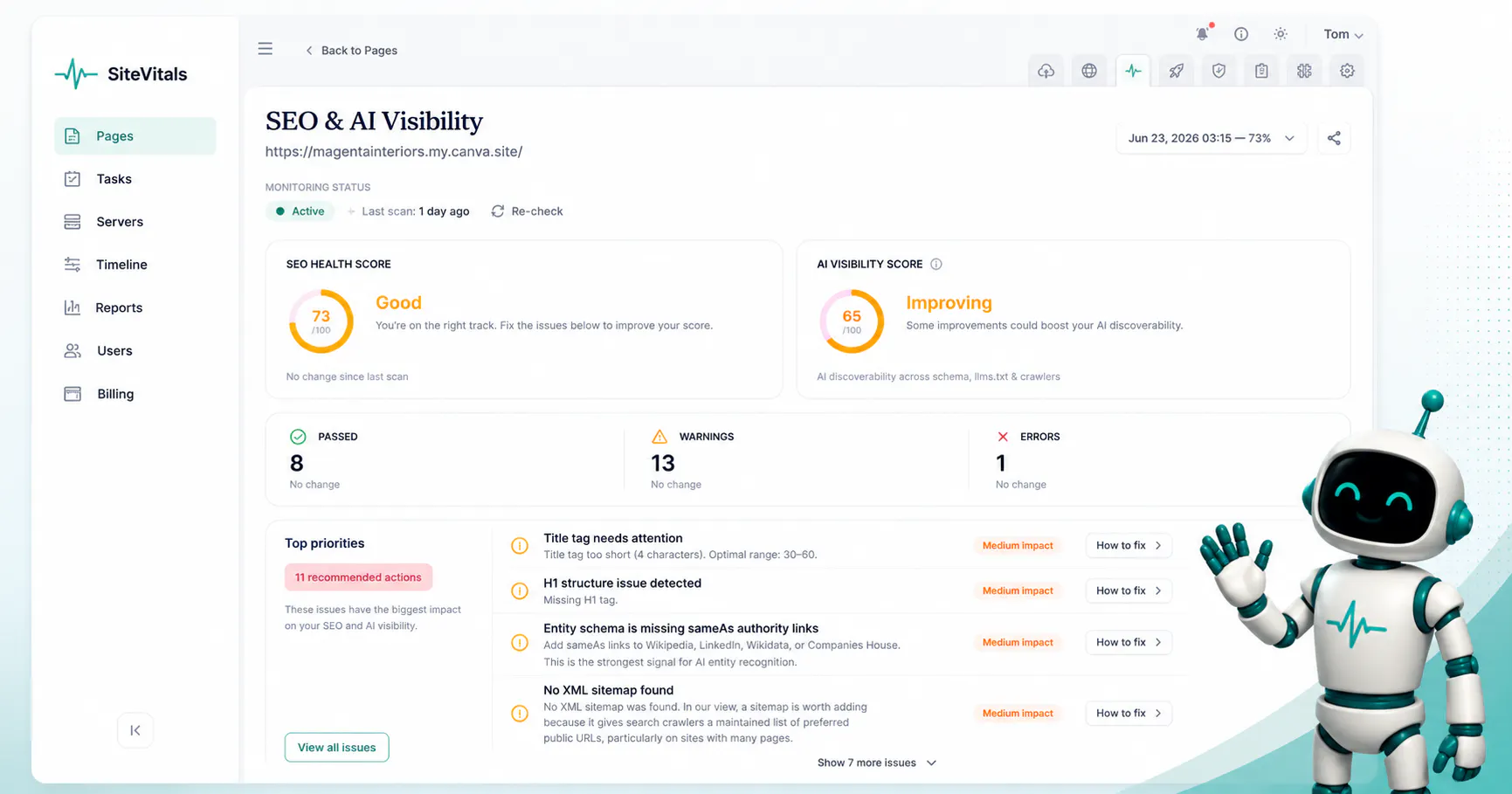
Task: Click How to fix for No XML sitemap
Action: coord(1129,714)
